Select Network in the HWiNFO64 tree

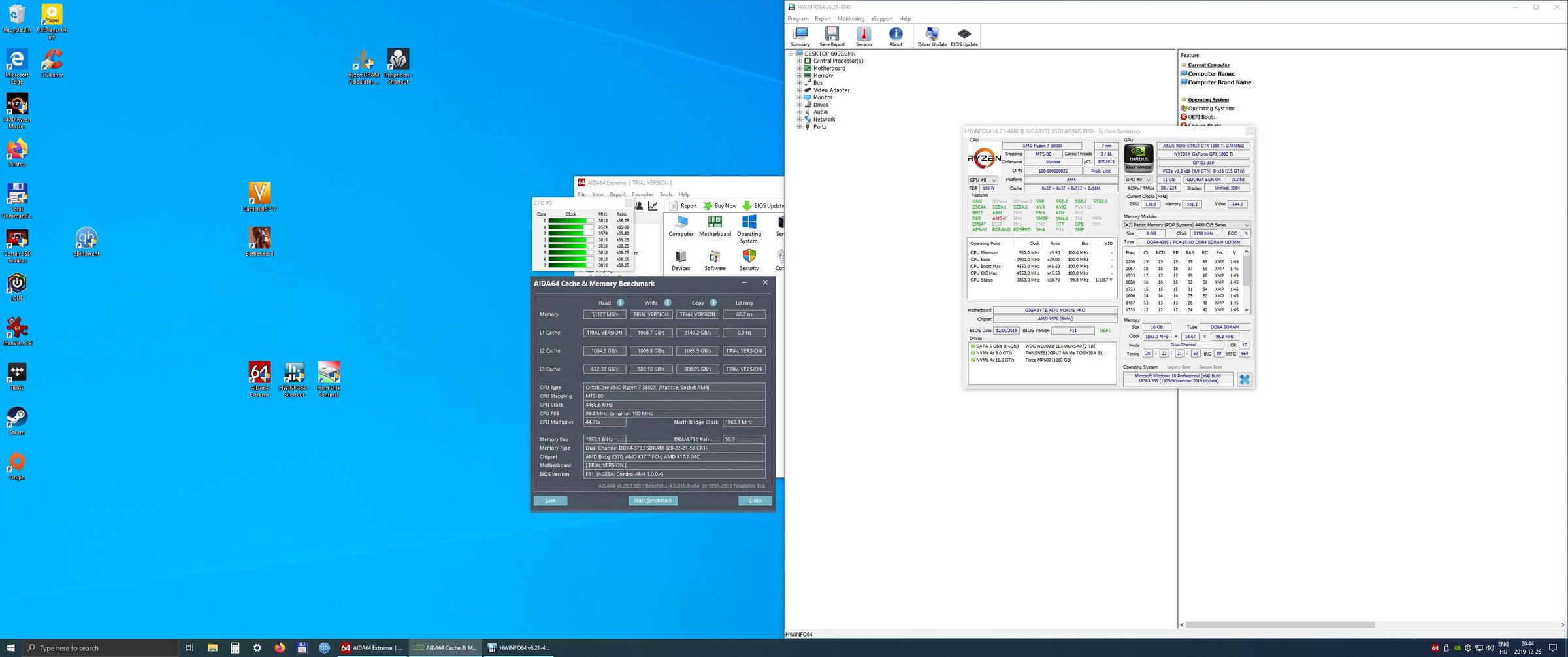pos(824,120)
